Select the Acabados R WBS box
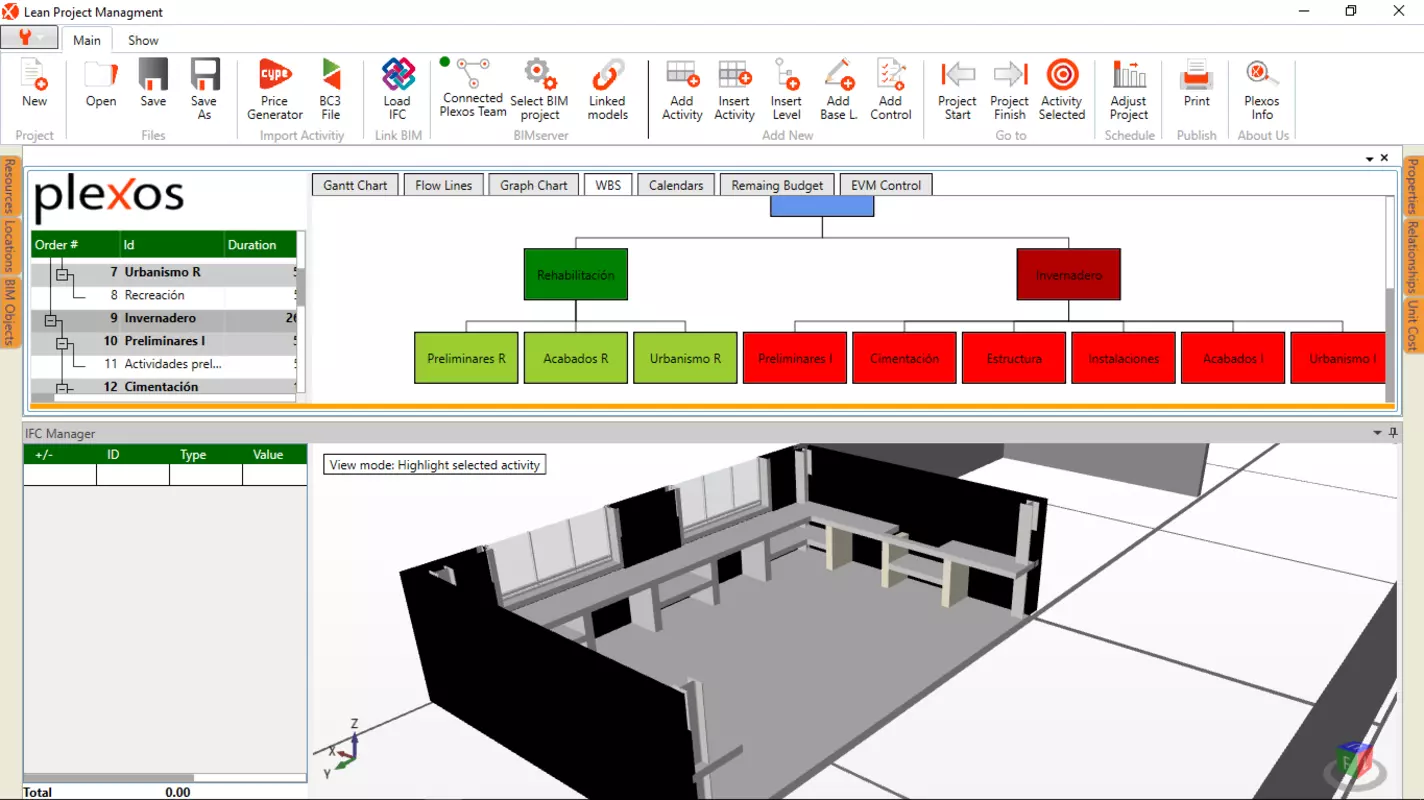This screenshot has height=800, width=1424. coord(576,358)
